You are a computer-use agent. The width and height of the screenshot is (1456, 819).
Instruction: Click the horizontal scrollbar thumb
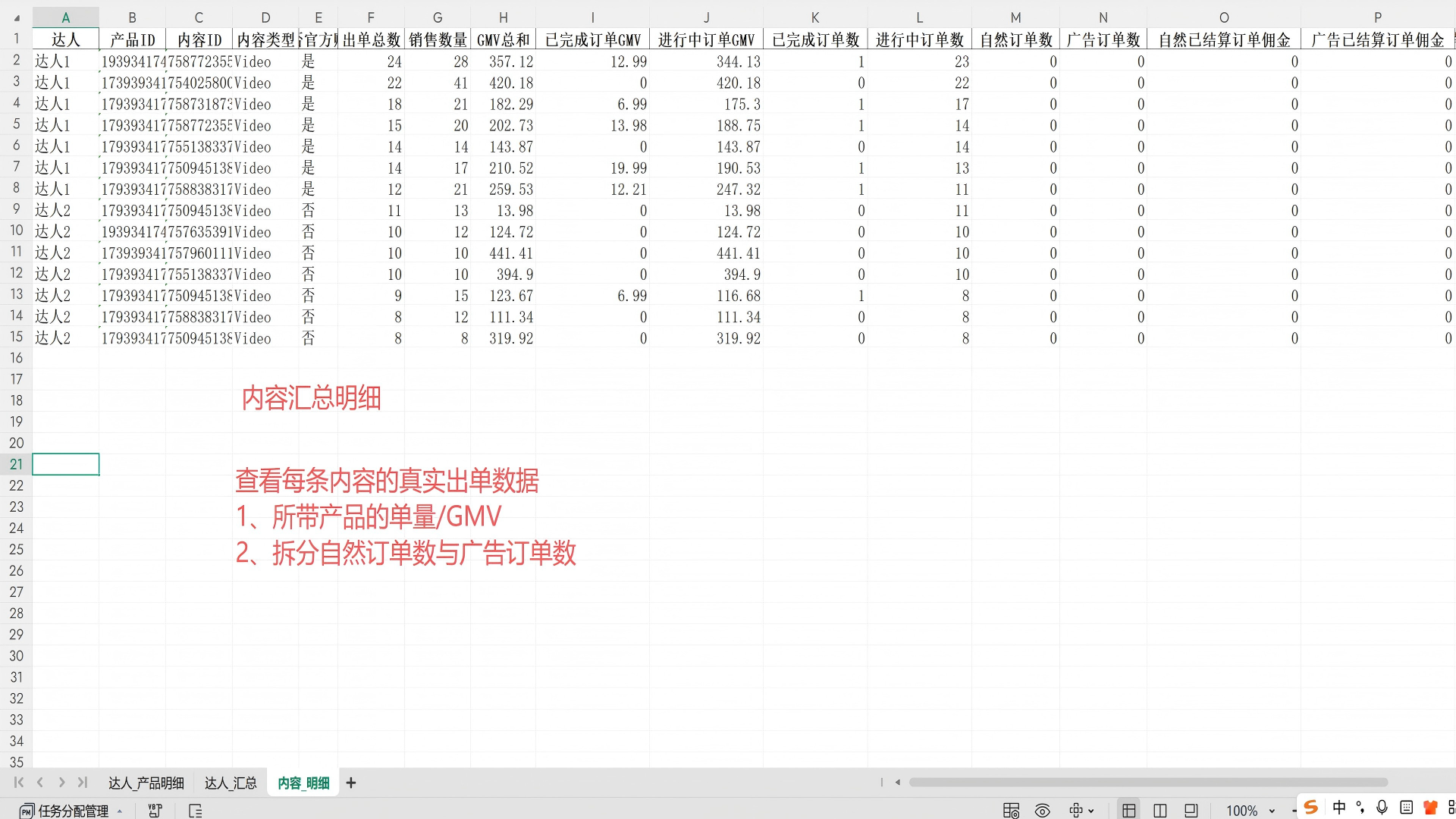click(1148, 782)
